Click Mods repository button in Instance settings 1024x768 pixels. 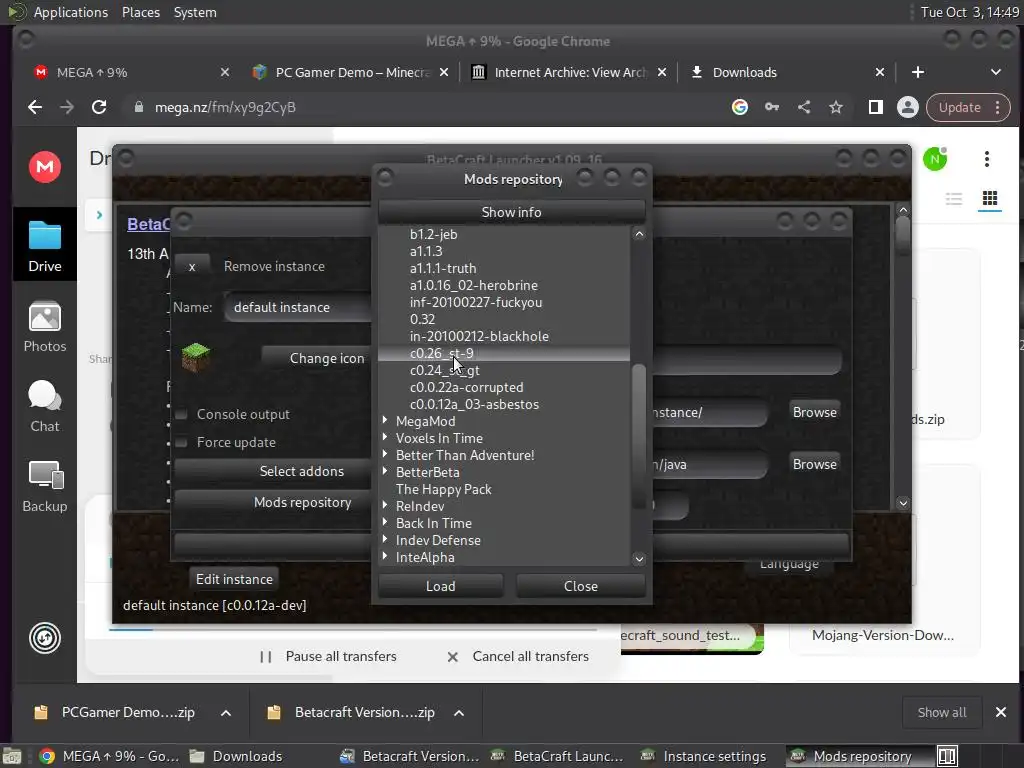point(273,502)
